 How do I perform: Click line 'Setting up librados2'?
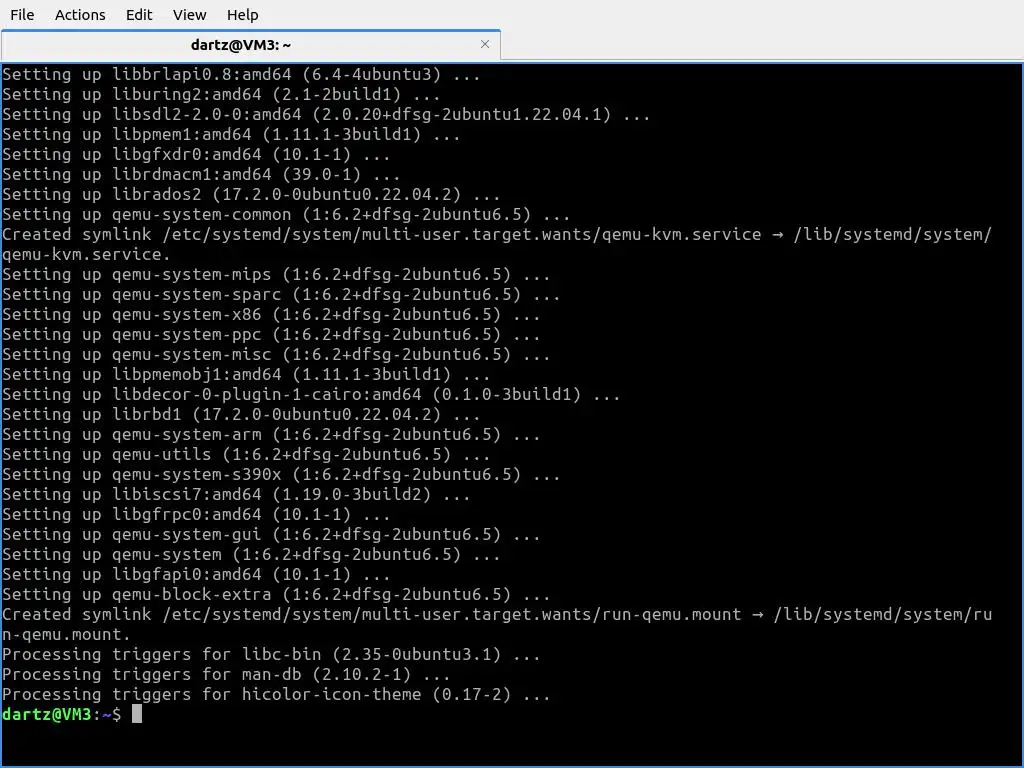(x=251, y=194)
